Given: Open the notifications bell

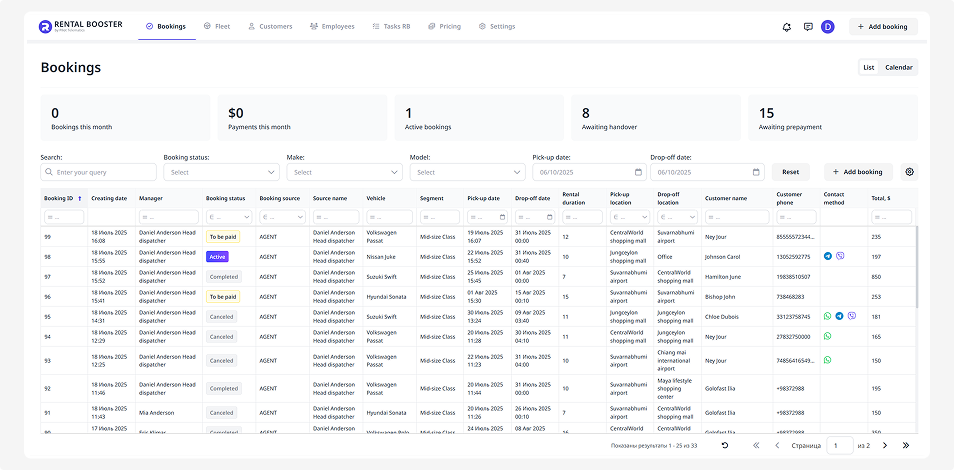Looking at the screenshot, I should point(787,27).
